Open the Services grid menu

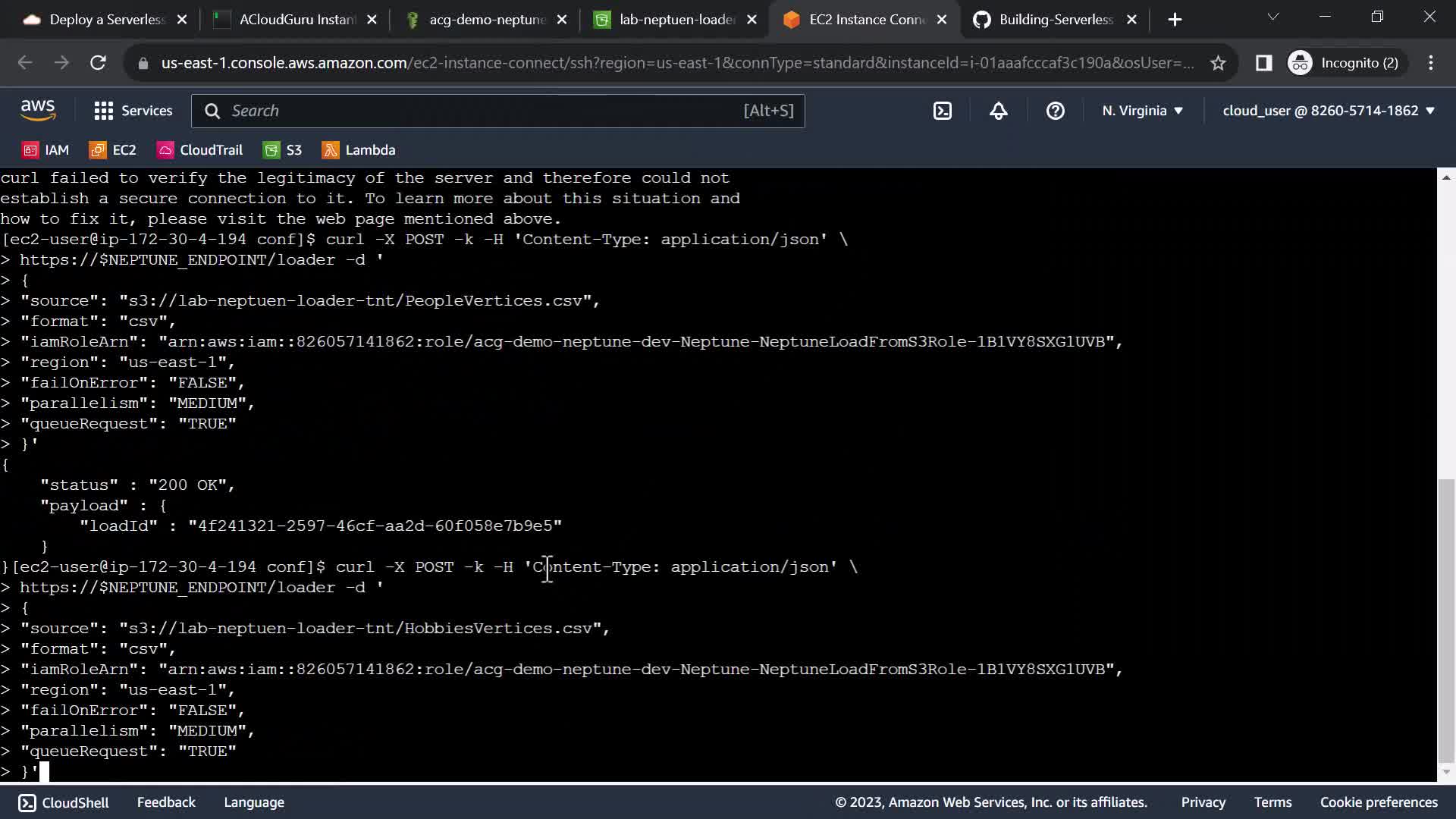point(133,111)
